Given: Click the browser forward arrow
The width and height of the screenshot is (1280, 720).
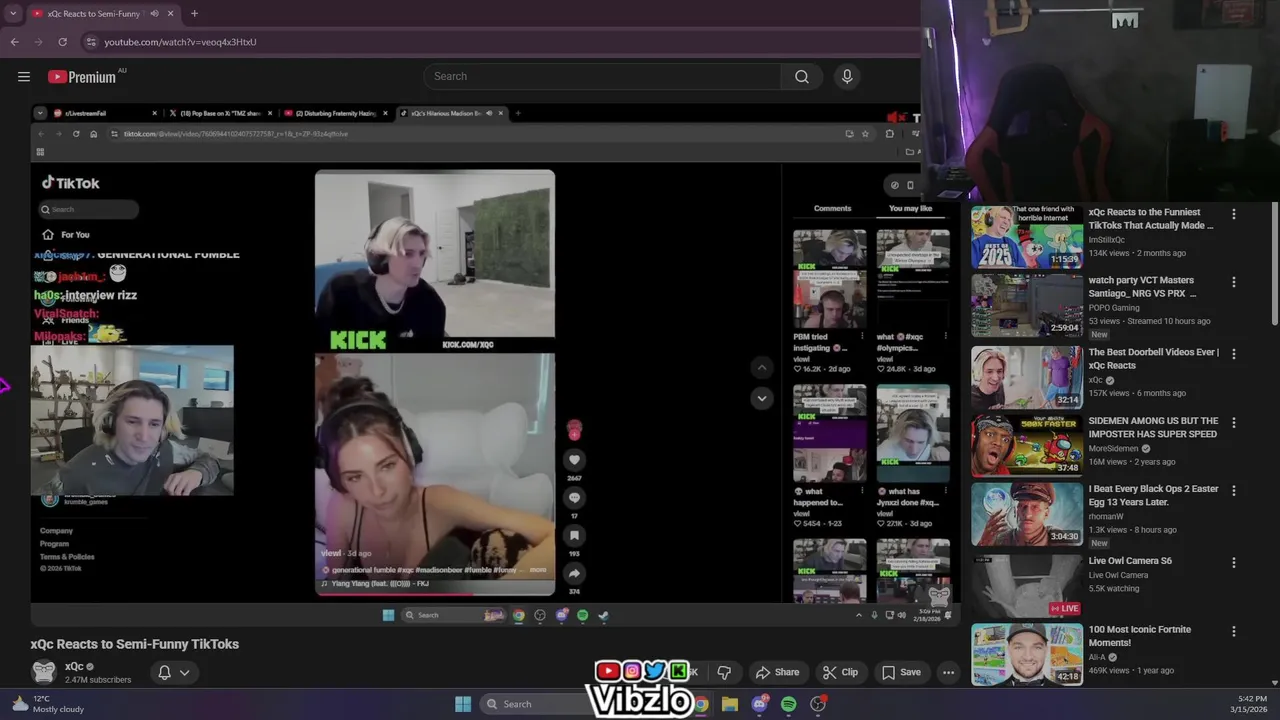Looking at the screenshot, I should (38, 42).
